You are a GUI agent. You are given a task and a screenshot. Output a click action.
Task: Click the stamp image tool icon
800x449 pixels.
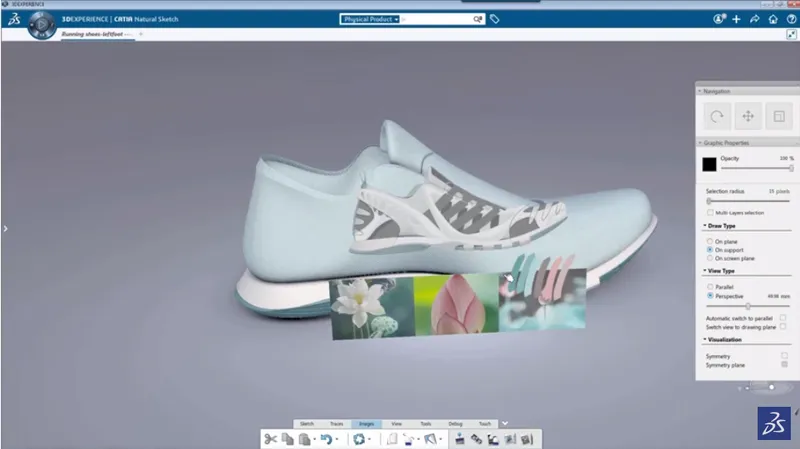(460, 439)
